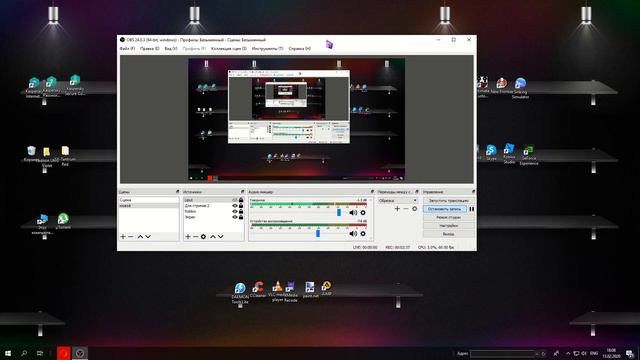Open the Файл menu
This screenshot has width=640, height=360.
click(x=127, y=49)
